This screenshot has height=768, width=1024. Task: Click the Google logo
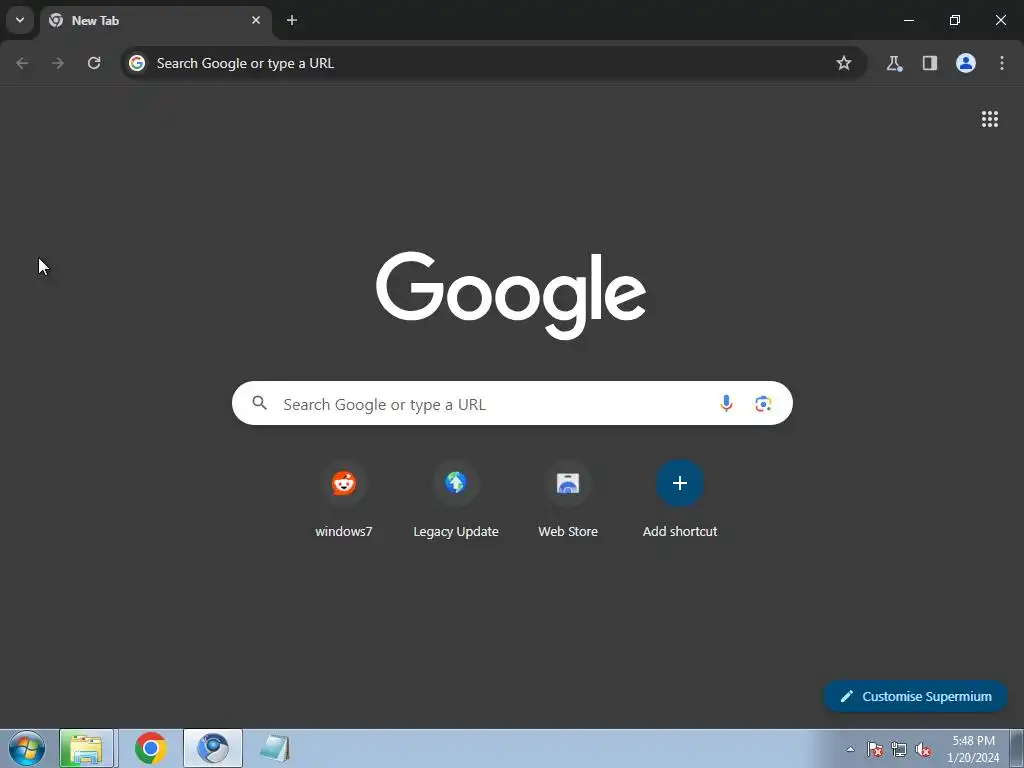click(511, 295)
